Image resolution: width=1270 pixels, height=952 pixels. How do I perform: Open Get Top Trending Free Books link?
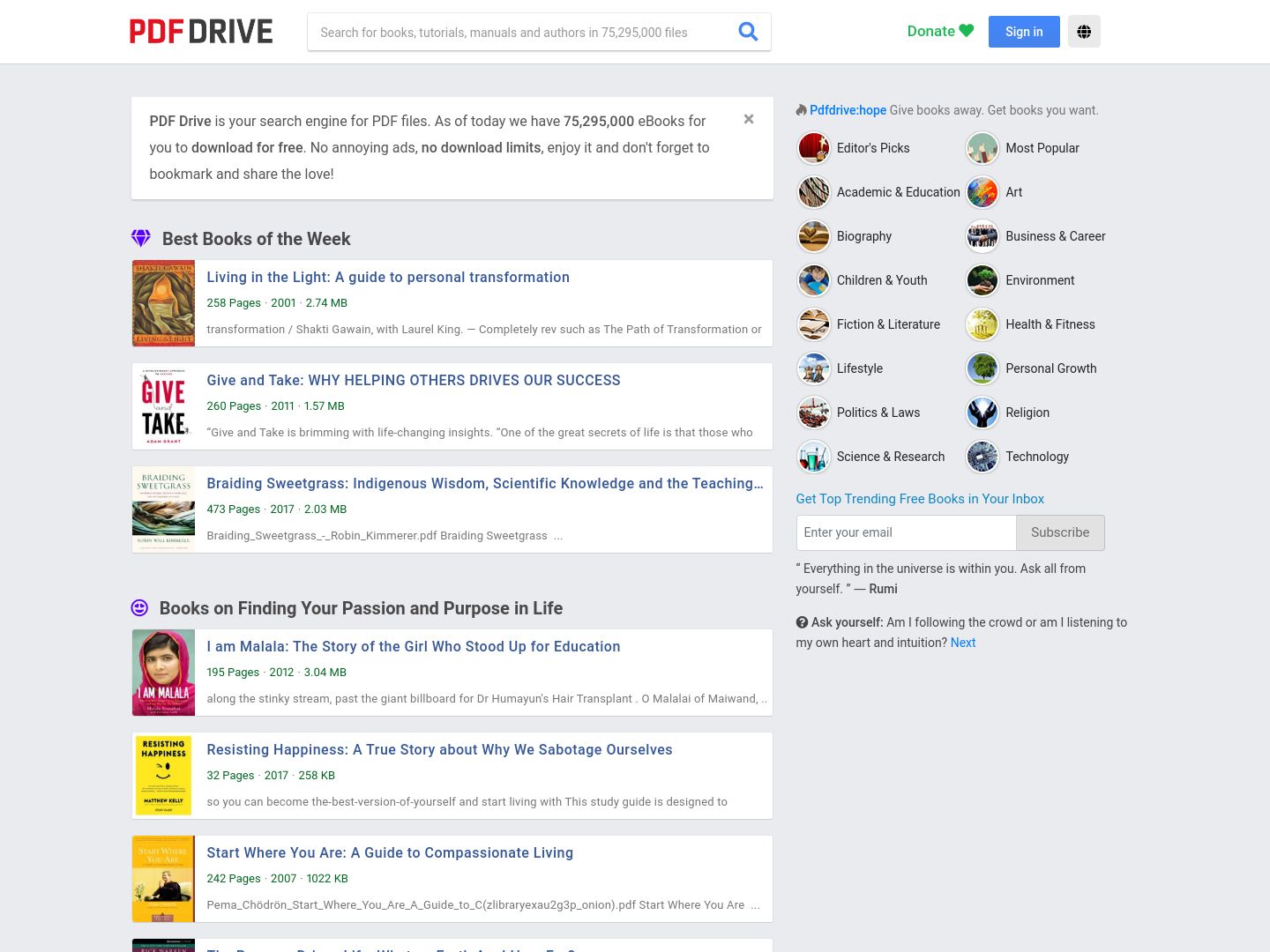(x=920, y=499)
